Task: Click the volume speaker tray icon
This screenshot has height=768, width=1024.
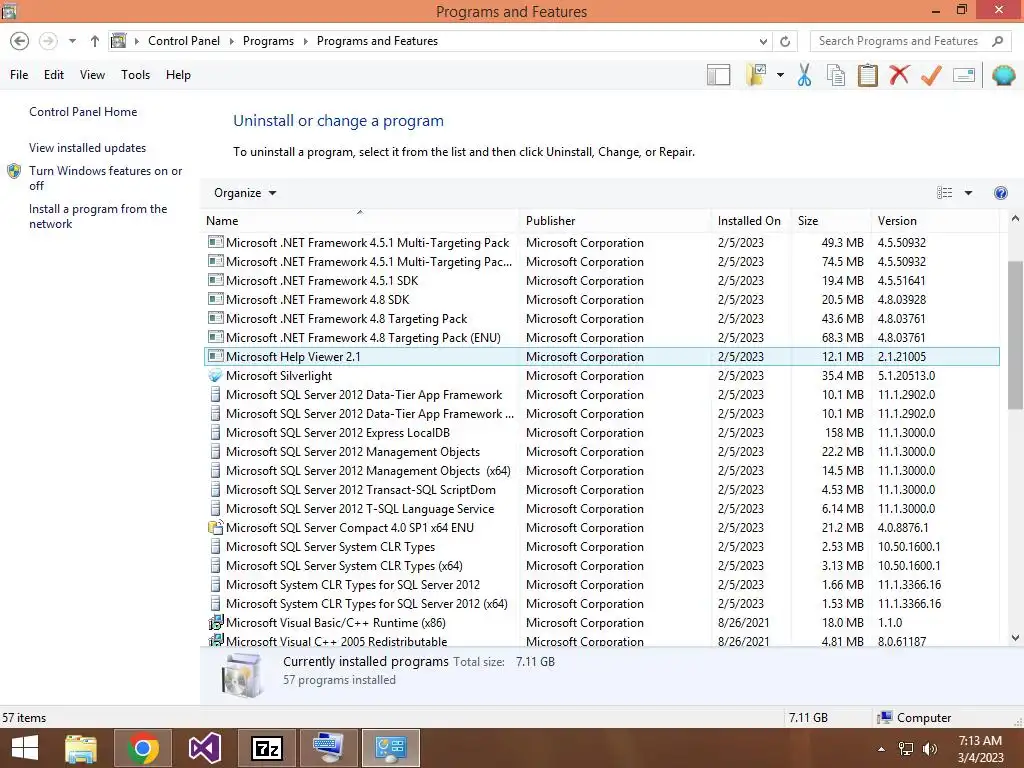Action: click(929, 749)
